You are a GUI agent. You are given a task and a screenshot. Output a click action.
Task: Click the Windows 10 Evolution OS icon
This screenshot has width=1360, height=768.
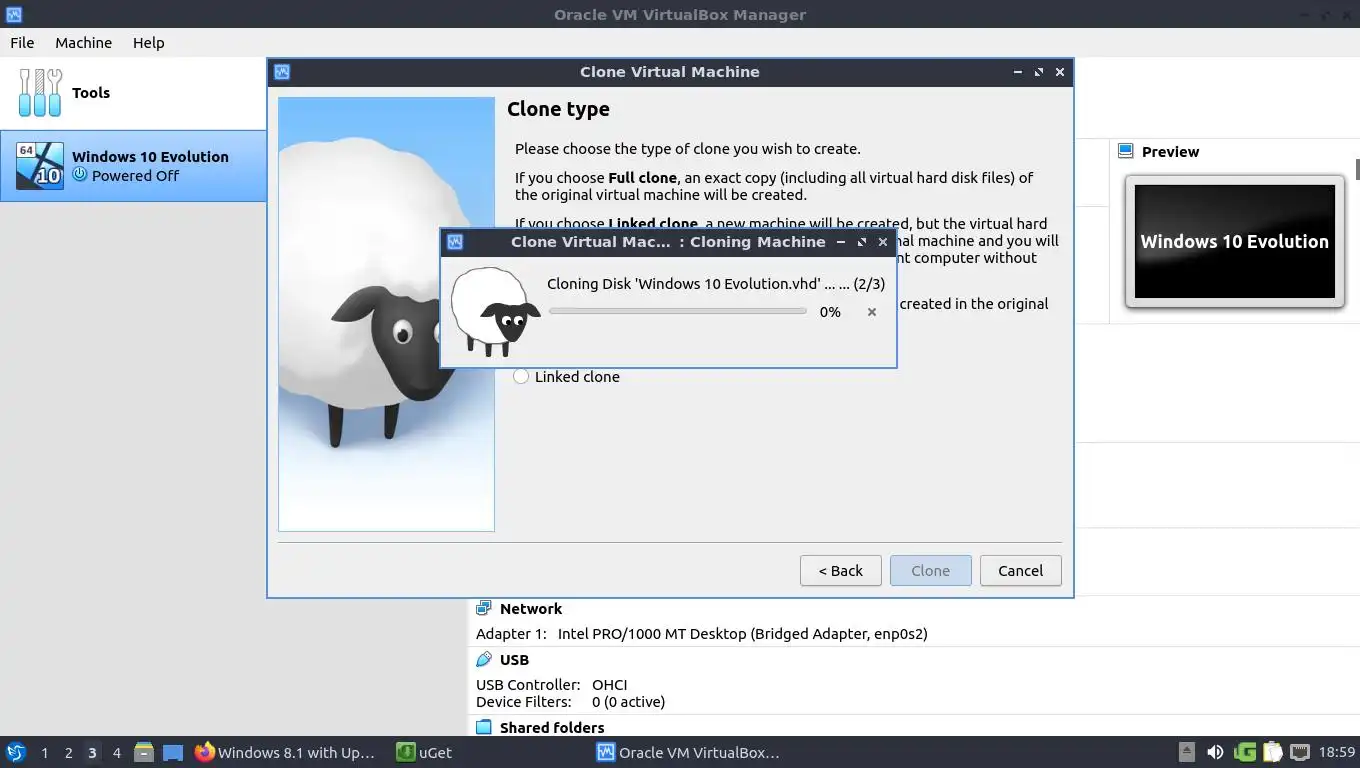point(40,166)
